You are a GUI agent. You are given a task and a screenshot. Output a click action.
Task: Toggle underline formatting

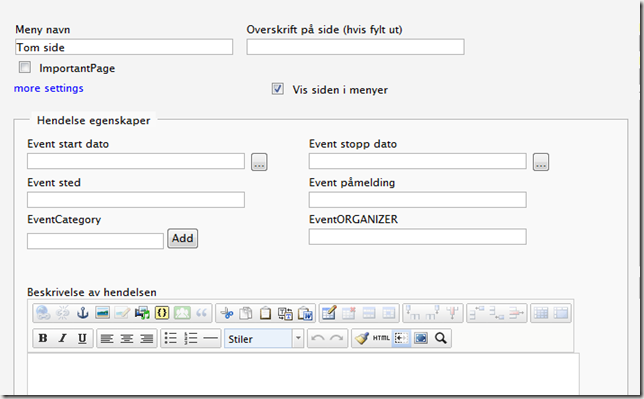[x=82, y=338]
